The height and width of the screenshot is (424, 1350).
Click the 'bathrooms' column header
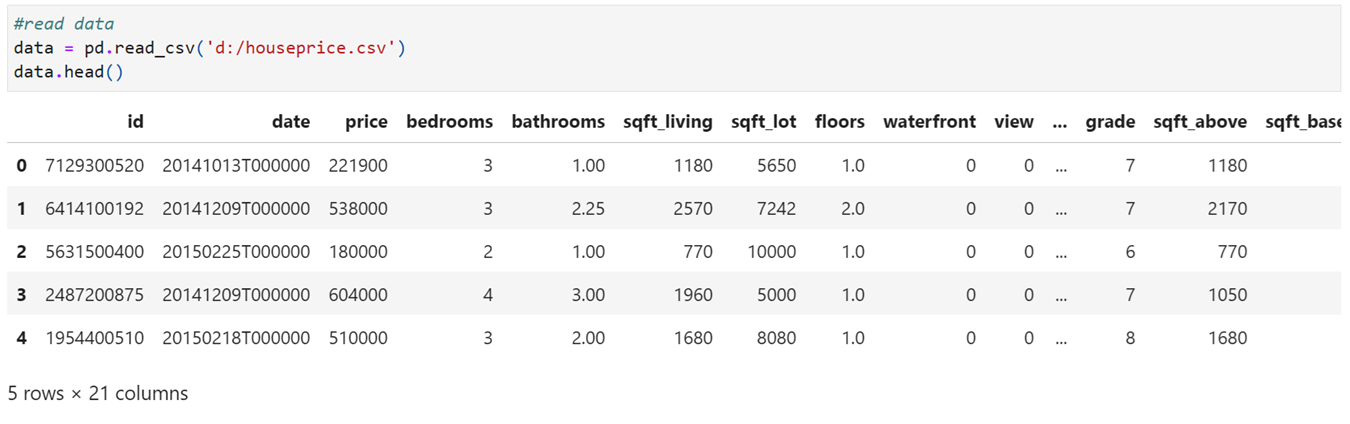tap(558, 122)
